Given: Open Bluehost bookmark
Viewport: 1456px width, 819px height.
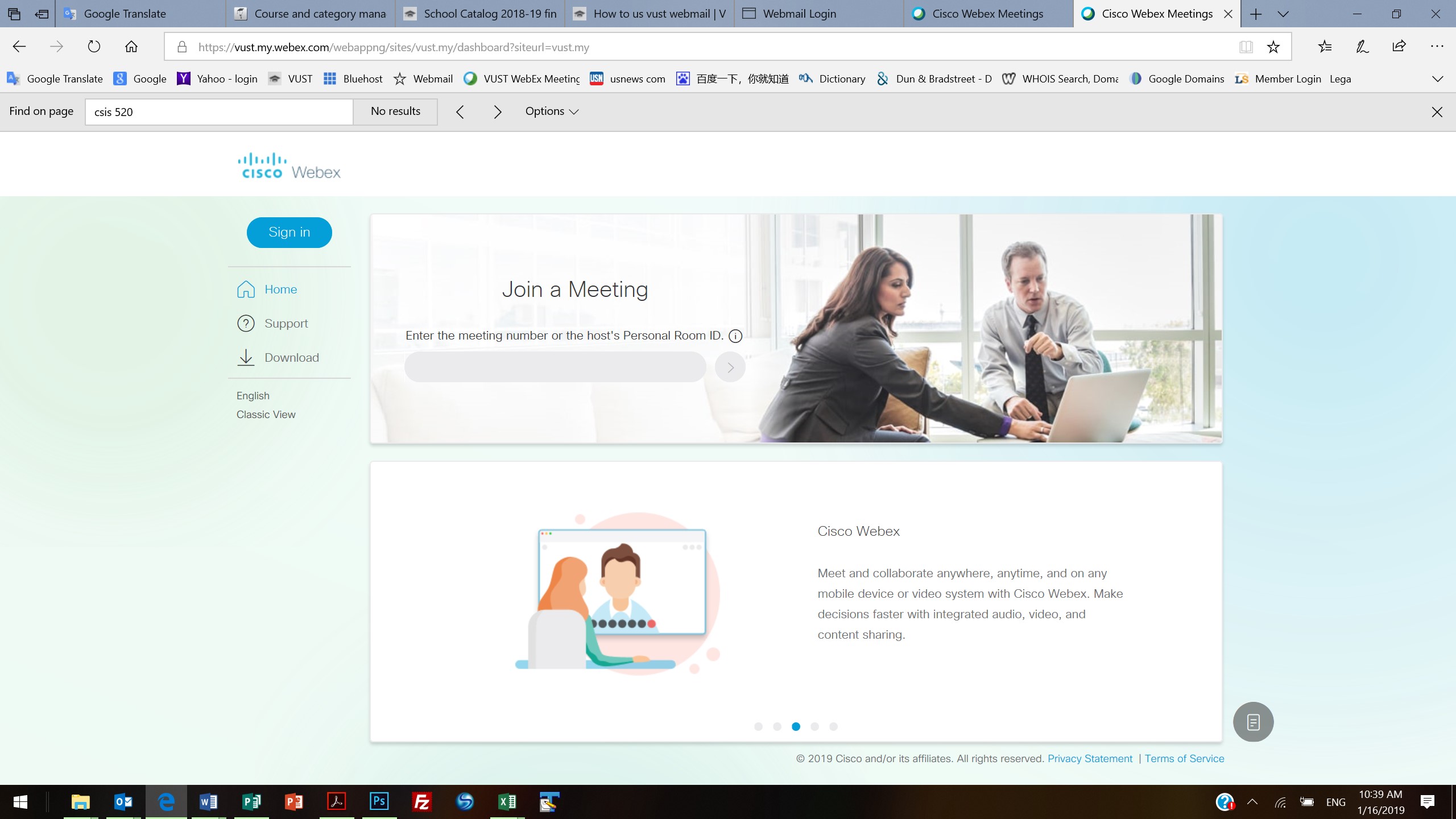Looking at the screenshot, I should 353,78.
